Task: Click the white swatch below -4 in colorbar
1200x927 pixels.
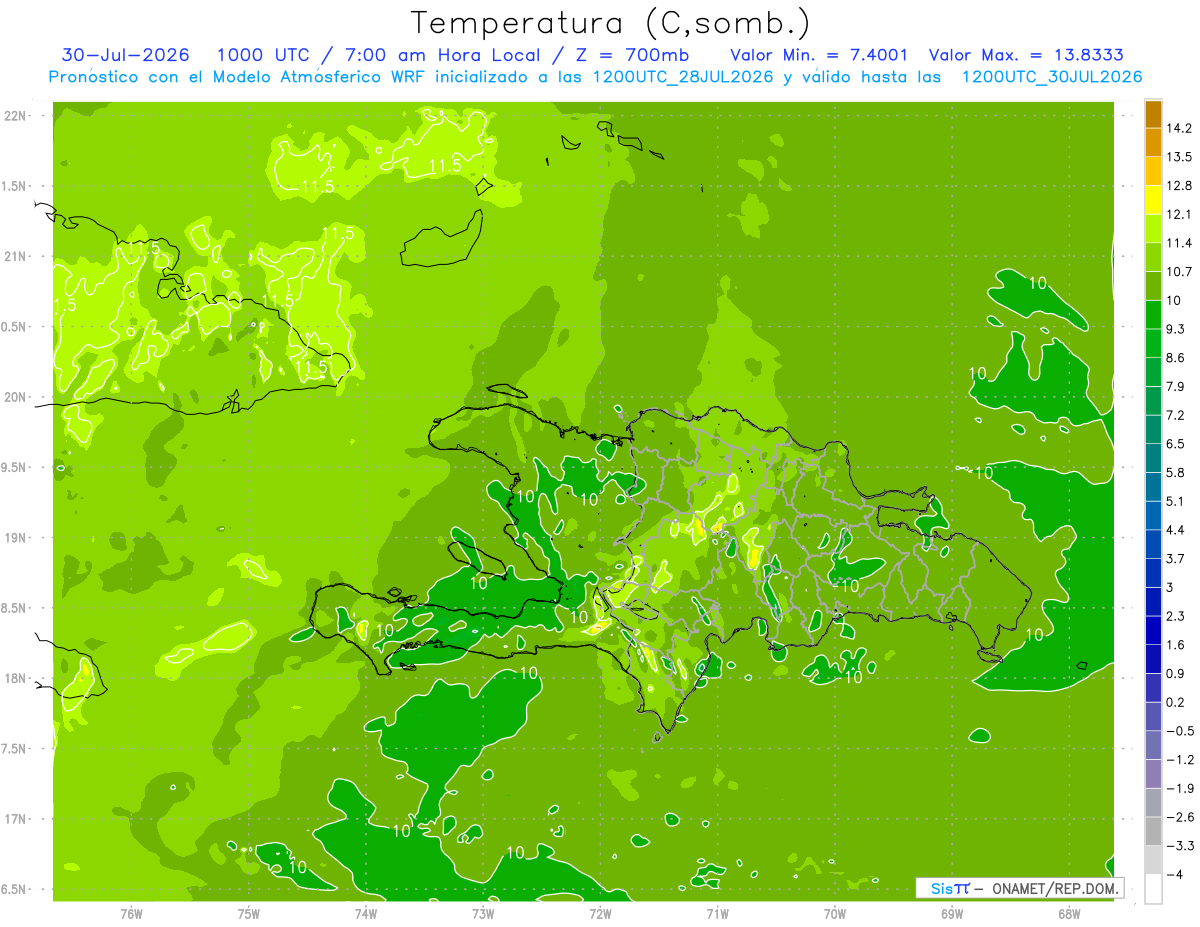Action: click(1153, 889)
